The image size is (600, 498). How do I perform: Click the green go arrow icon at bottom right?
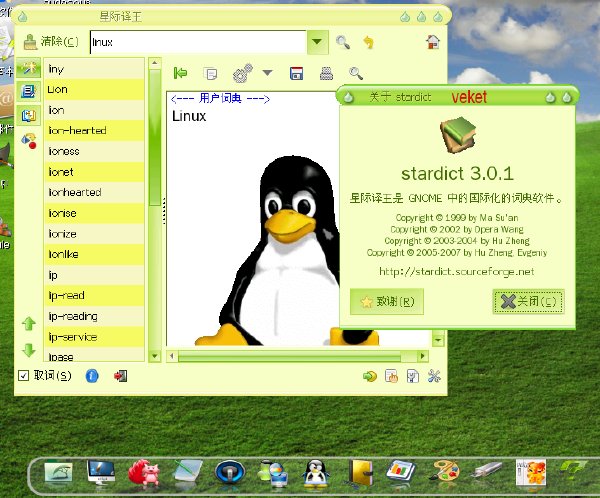click(370, 376)
